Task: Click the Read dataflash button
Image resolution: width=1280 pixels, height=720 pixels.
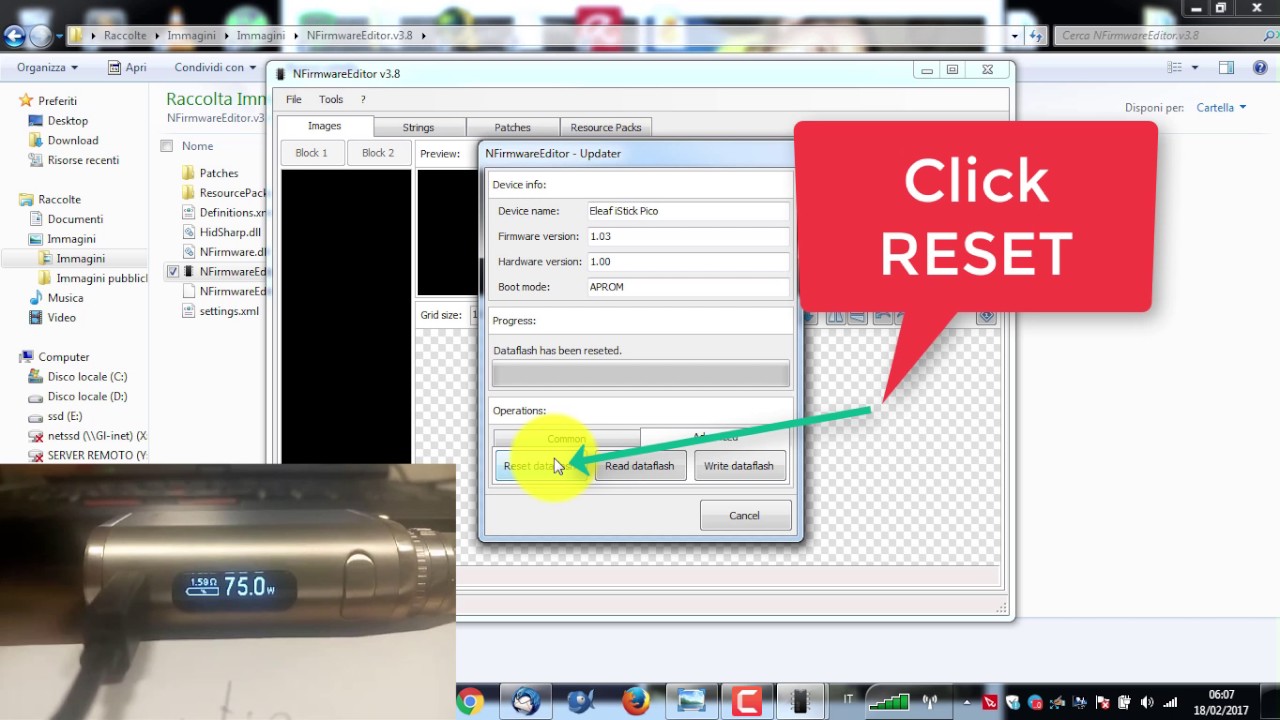Action: click(640, 466)
